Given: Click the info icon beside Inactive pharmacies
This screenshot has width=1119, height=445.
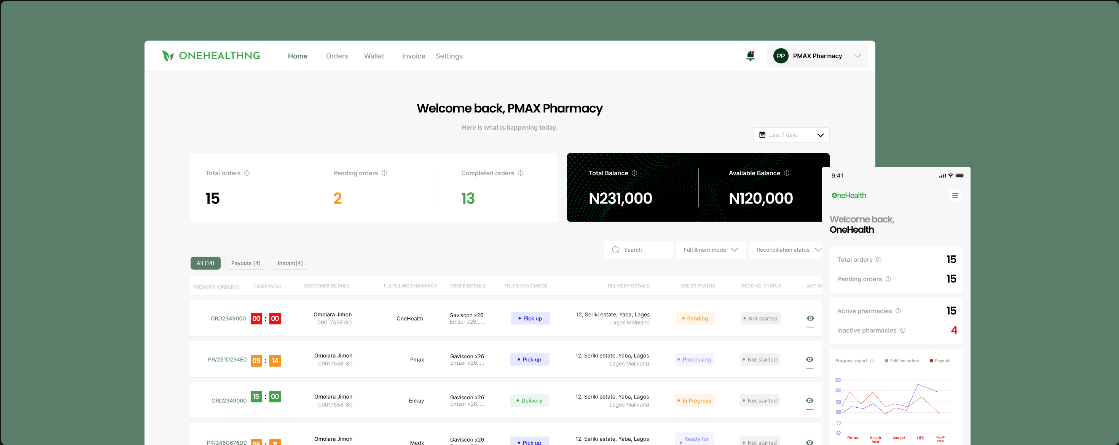Looking at the screenshot, I should tap(902, 330).
